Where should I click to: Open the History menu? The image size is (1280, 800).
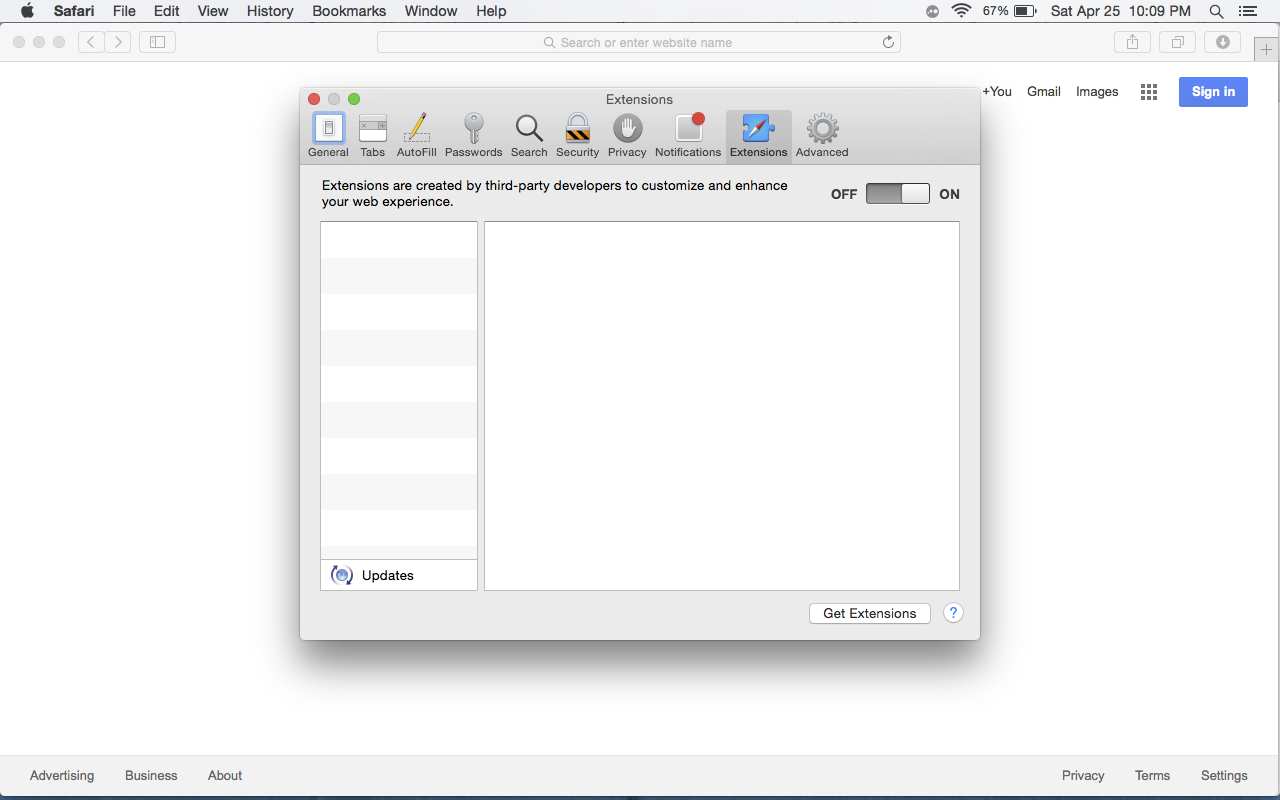(270, 11)
